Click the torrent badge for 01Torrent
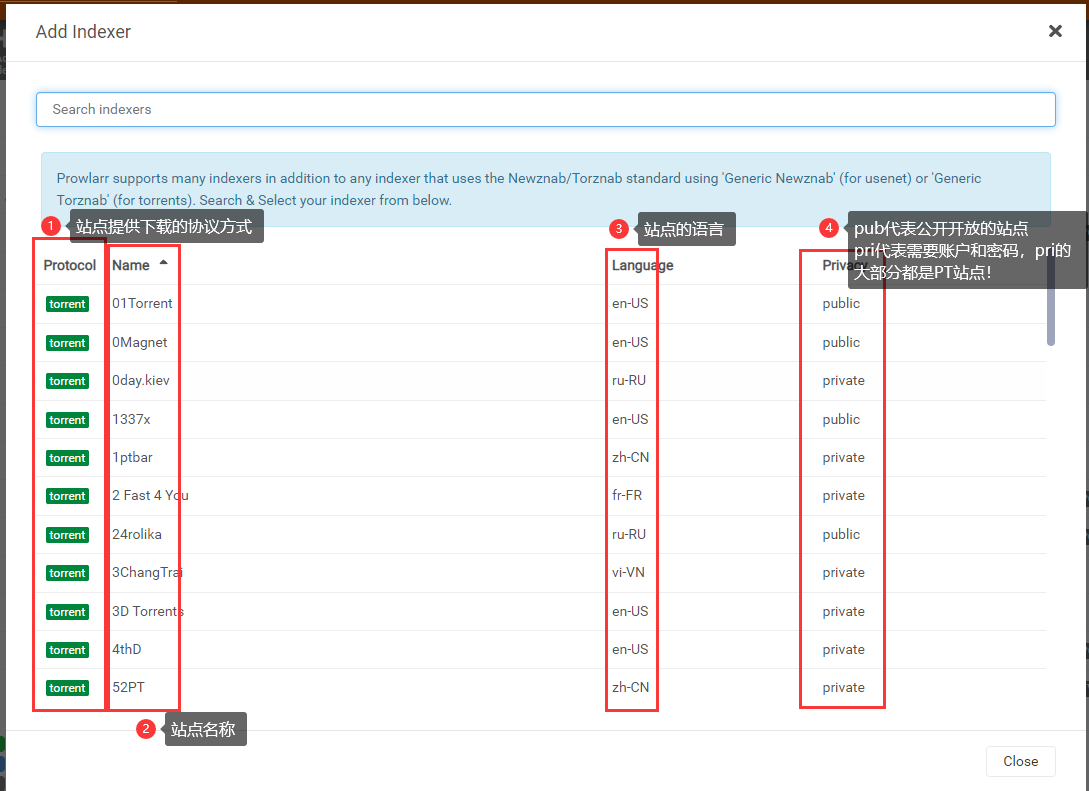 pyautogui.click(x=67, y=304)
